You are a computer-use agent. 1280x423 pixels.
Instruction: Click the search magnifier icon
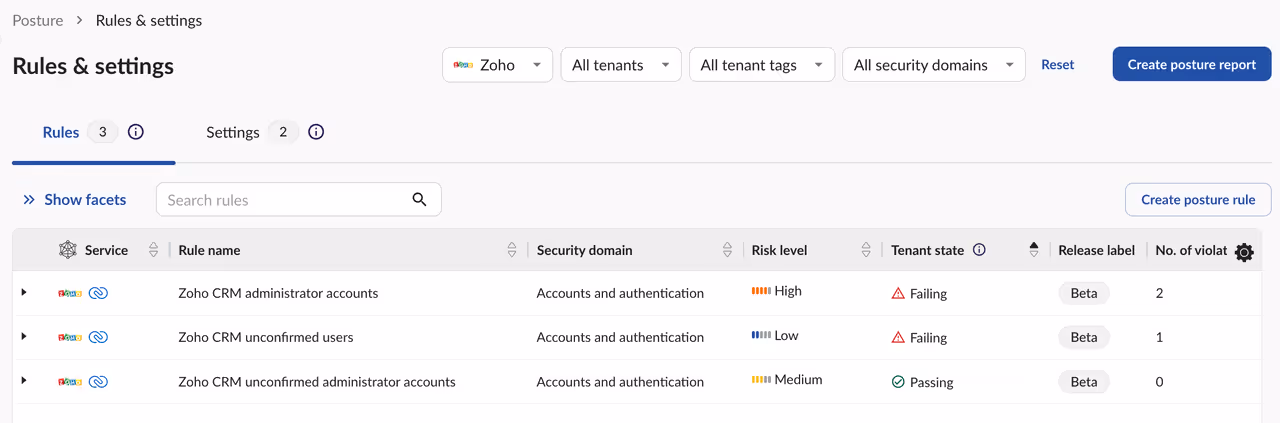coord(420,199)
